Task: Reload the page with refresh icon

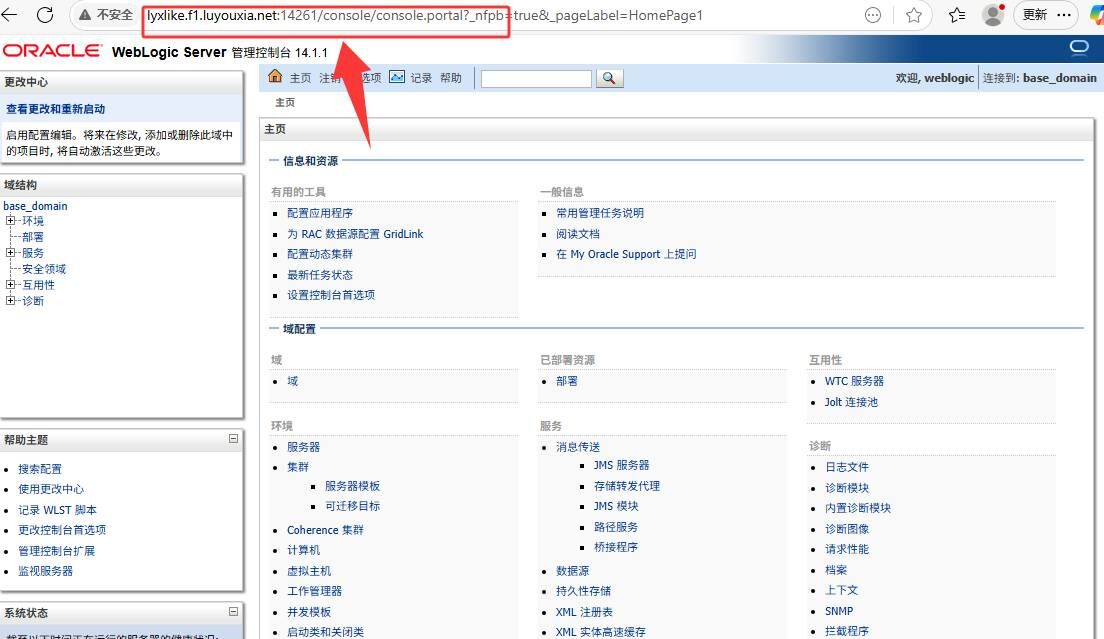Action: [x=45, y=15]
